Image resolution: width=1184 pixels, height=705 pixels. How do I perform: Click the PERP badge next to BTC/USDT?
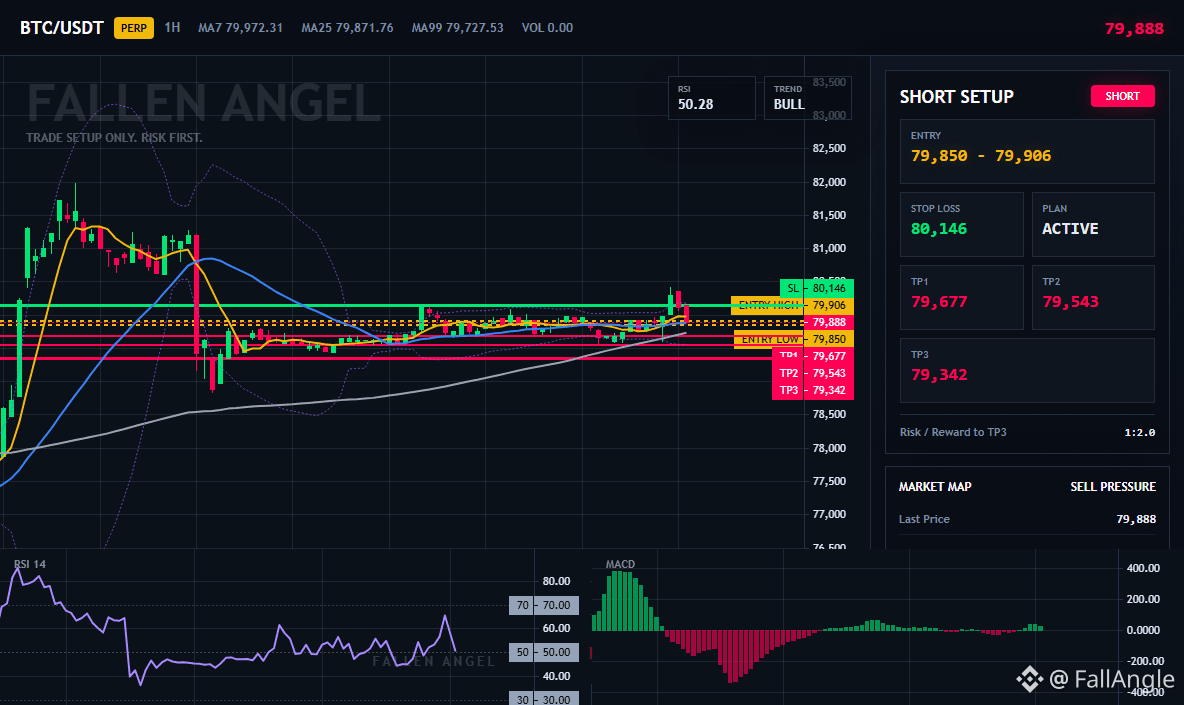pyautogui.click(x=134, y=28)
